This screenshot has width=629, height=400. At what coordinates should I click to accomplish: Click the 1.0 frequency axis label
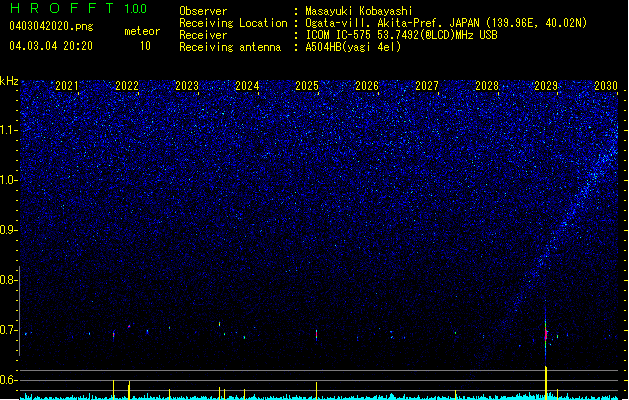click(x=9, y=180)
